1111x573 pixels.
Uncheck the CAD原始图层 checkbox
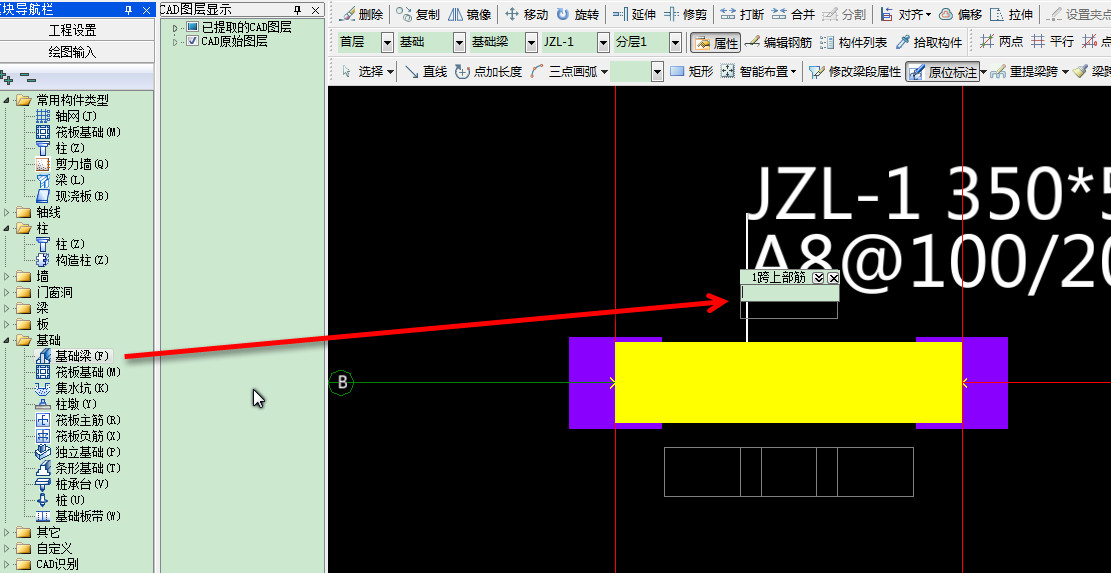click(x=192, y=41)
